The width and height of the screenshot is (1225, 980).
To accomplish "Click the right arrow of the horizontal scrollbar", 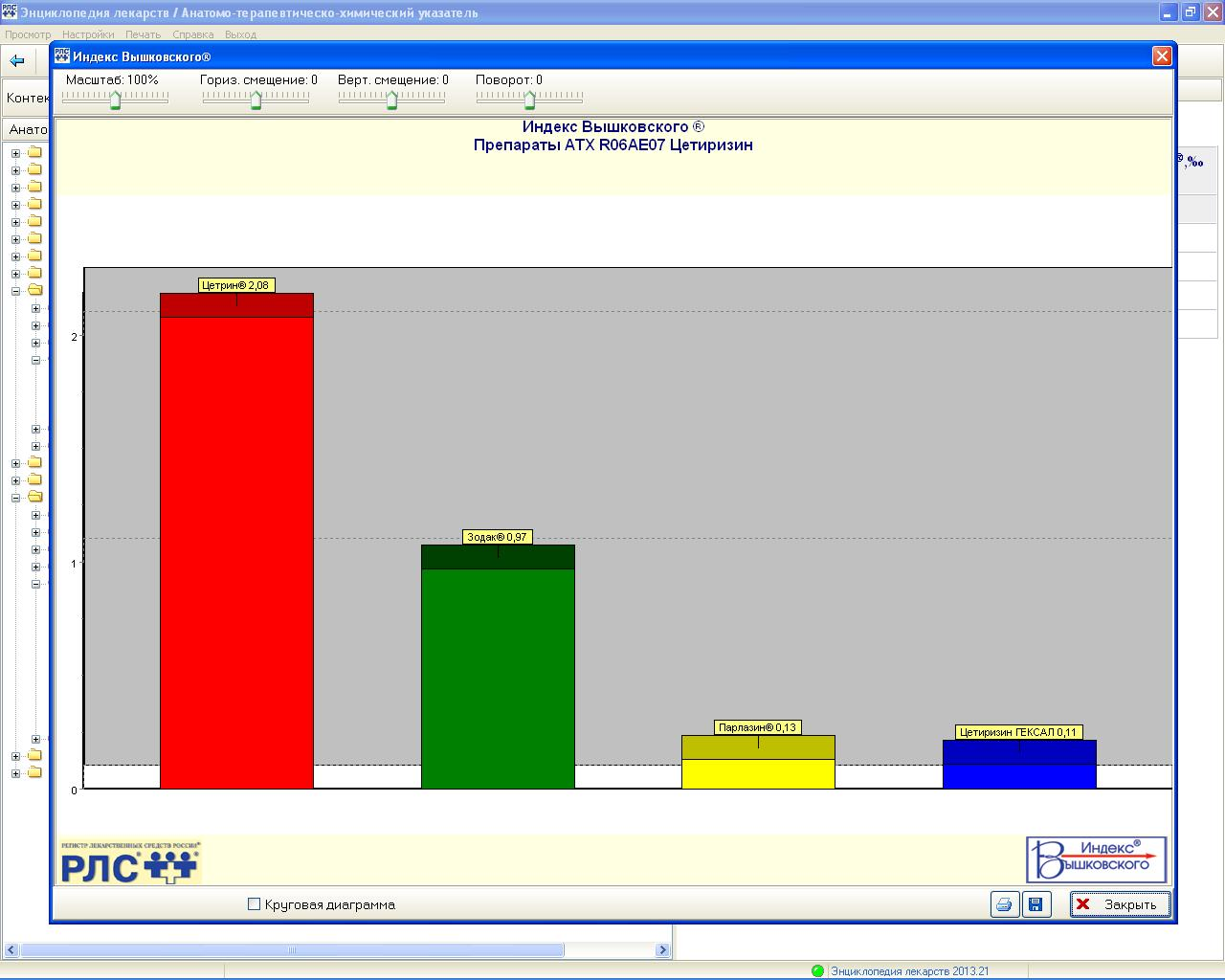I will point(662,950).
